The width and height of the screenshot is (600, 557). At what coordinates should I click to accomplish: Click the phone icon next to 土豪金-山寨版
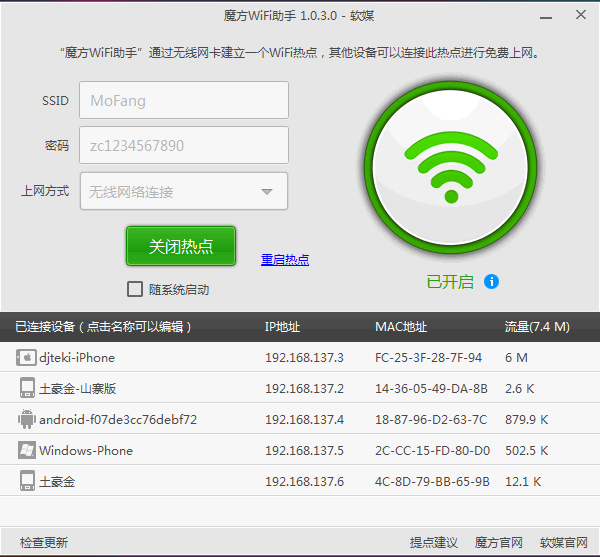tap(26, 388)
